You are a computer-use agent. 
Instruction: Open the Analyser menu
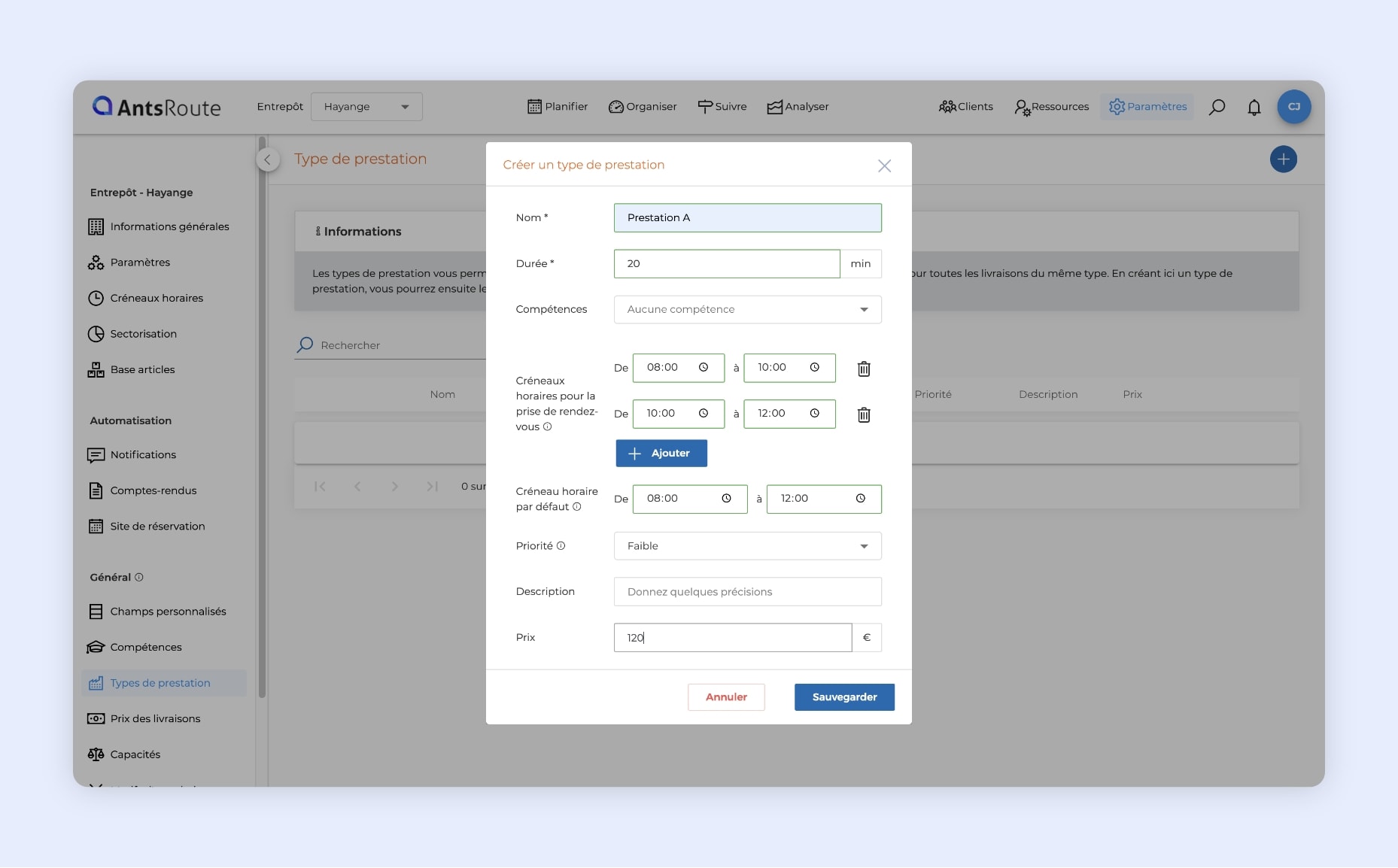click(798, 107)
